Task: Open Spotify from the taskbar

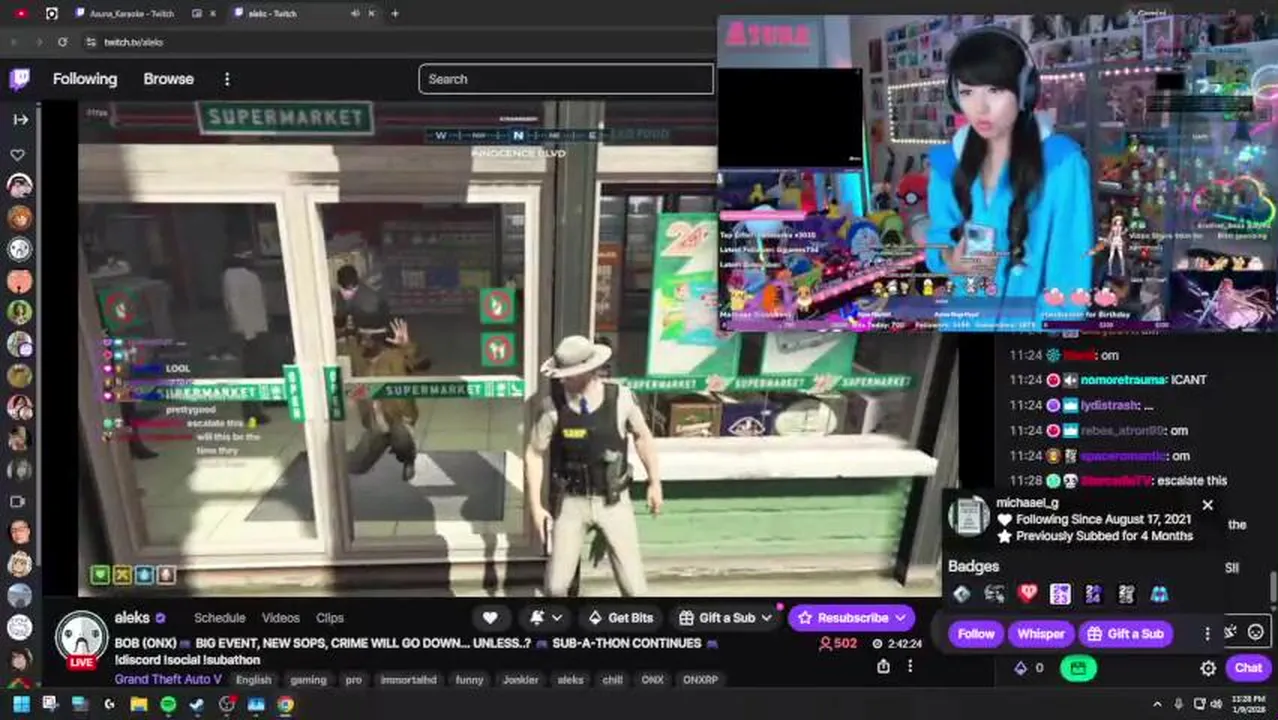Action: pos(168,704)
